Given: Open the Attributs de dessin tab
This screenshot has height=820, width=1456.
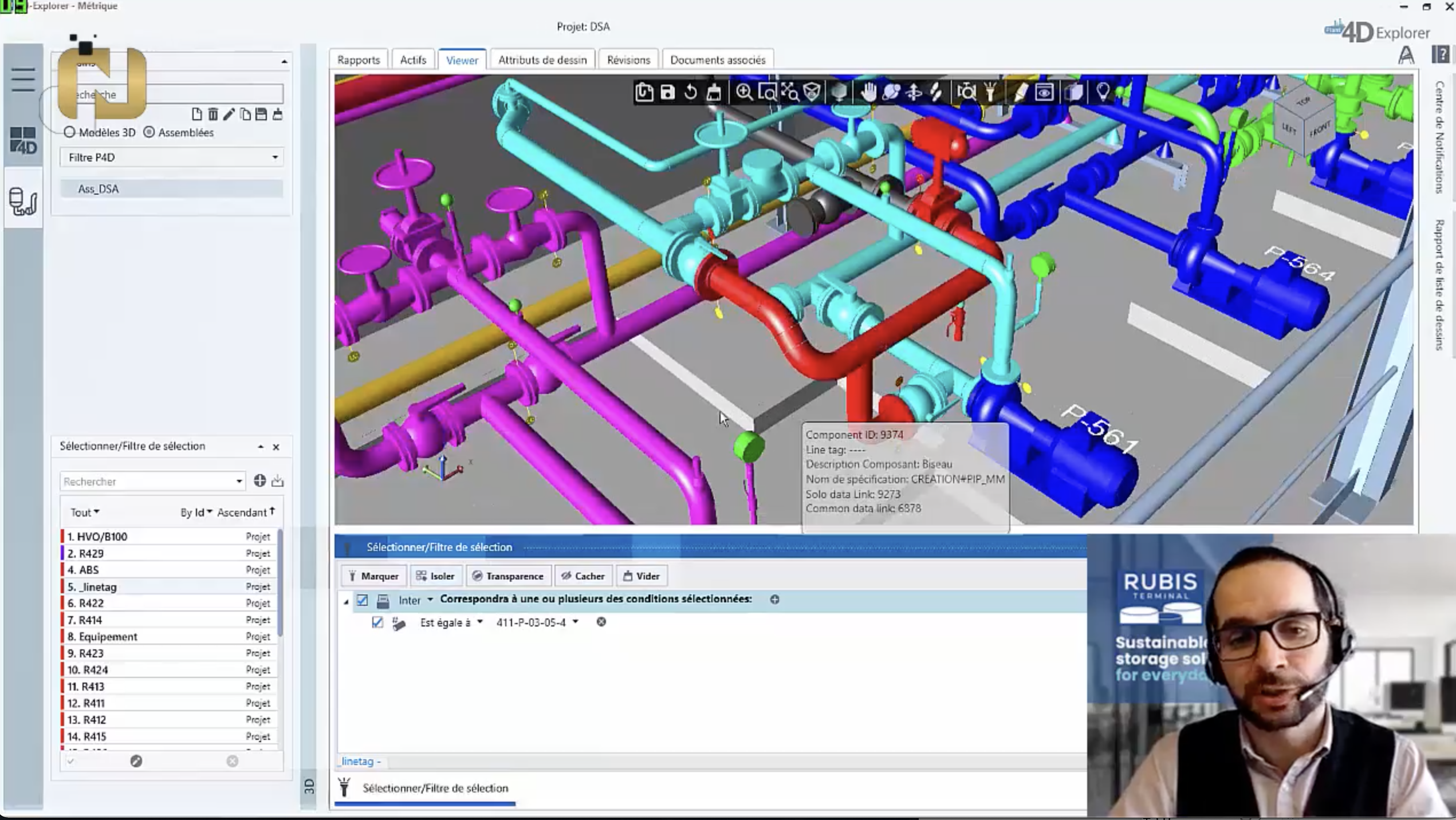Looking at the screenshot, I should [542, 60].
